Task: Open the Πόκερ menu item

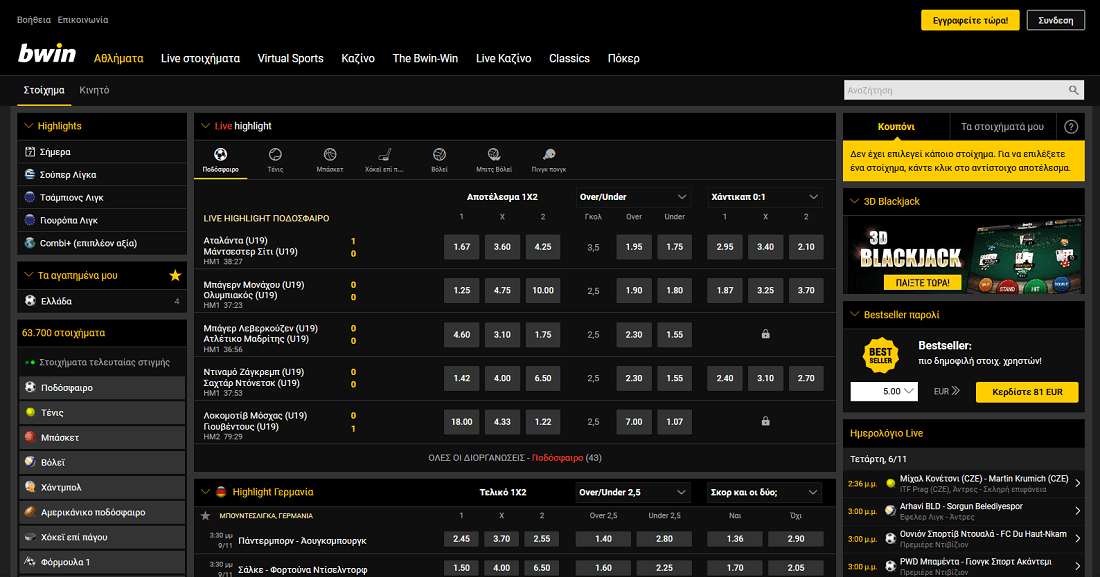Action: (x=624, y=58)
